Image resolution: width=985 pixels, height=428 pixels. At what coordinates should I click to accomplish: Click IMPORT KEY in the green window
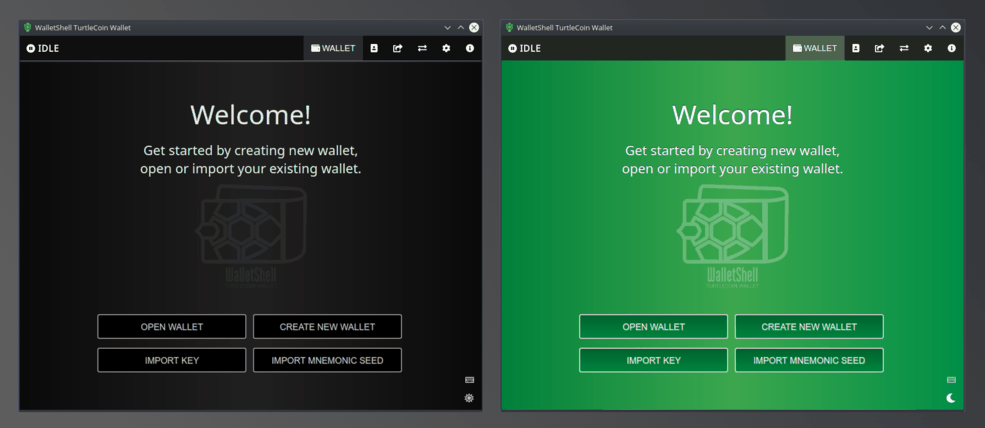tap(653, 360)
